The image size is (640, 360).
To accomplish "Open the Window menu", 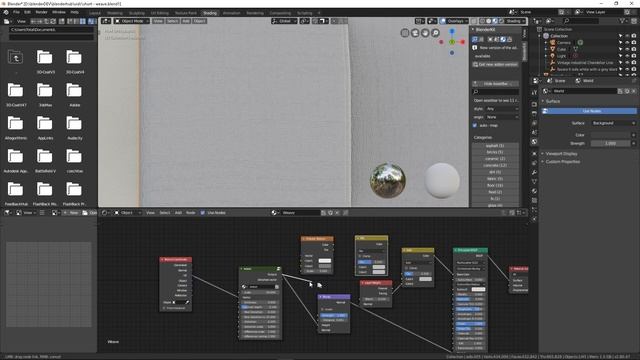I will (x=59, y=12).
